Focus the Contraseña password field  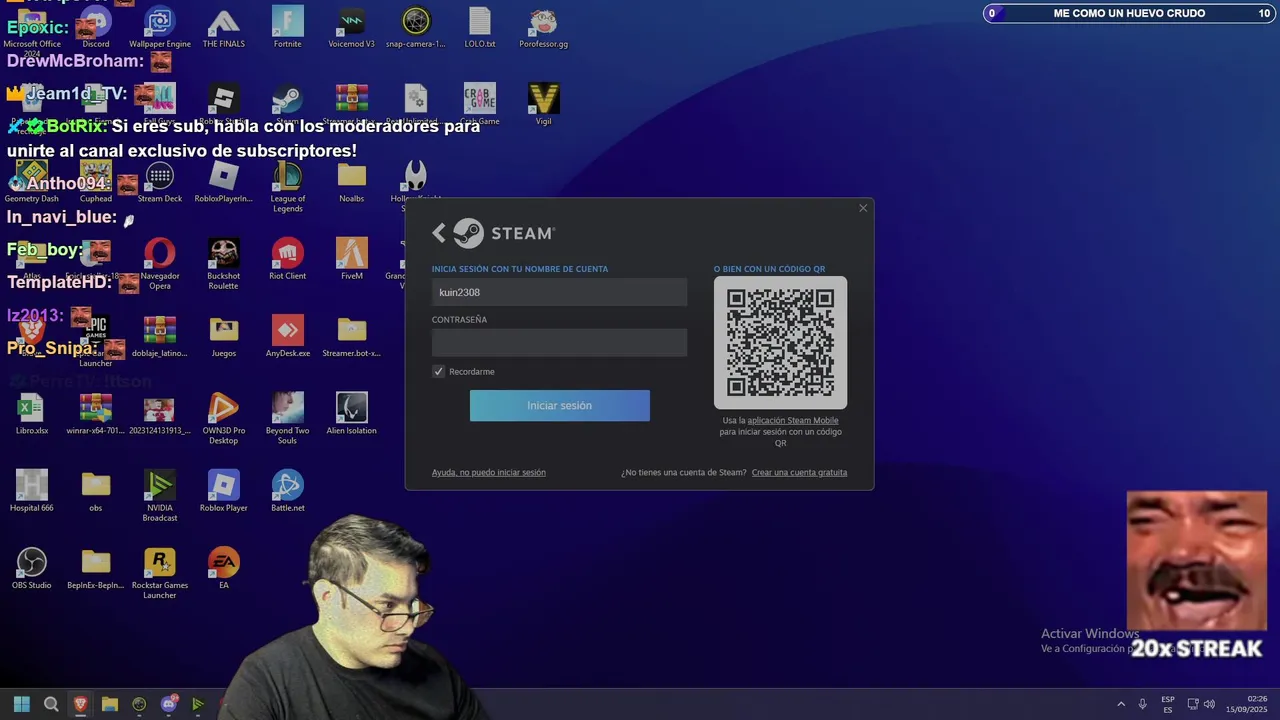tap(559, 343)
